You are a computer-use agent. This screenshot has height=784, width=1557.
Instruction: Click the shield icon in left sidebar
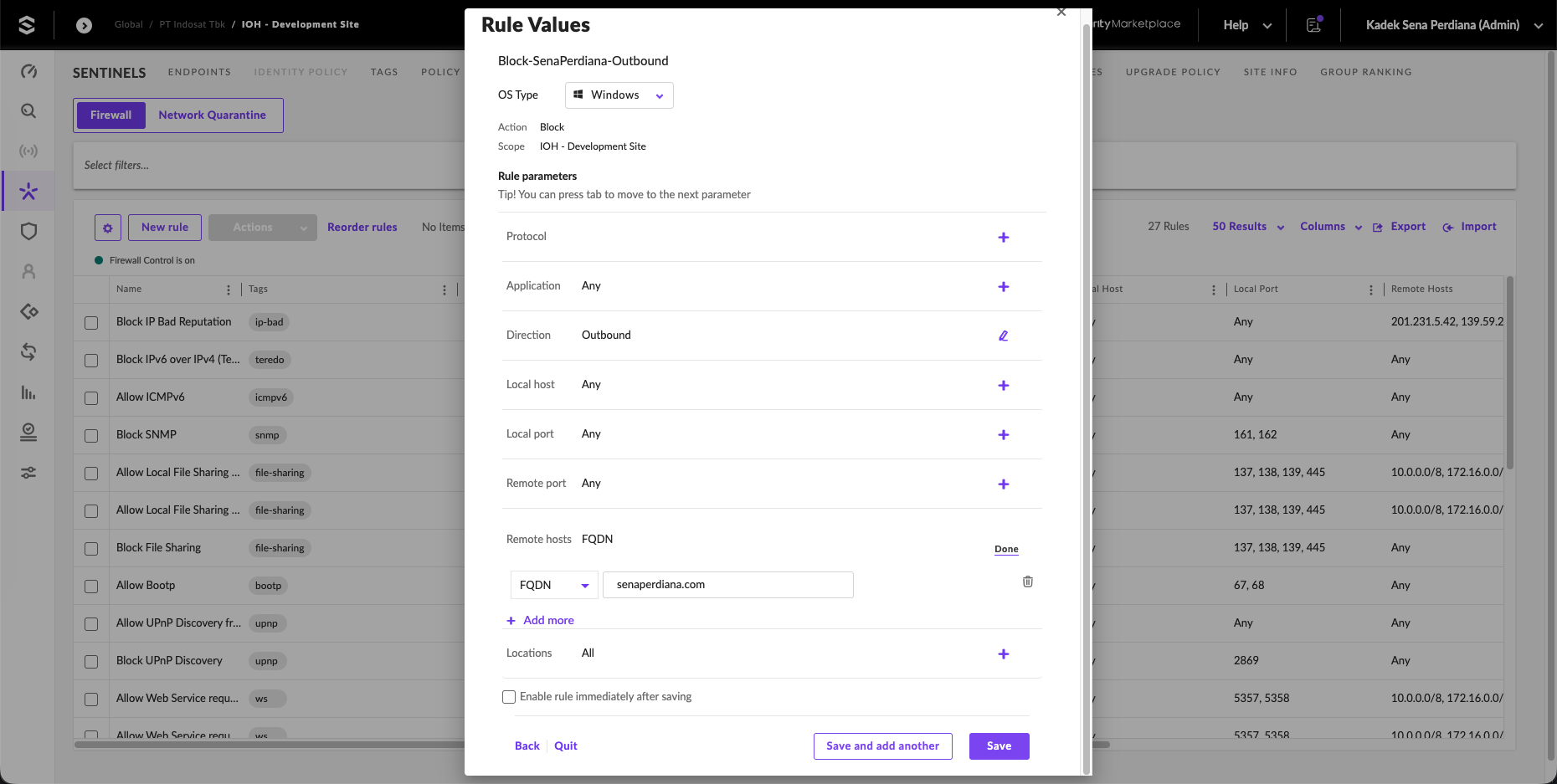(28, 232)
